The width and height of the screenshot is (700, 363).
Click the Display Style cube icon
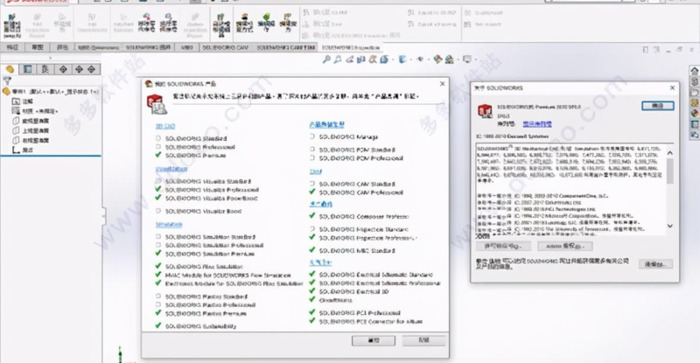(402, 59)
